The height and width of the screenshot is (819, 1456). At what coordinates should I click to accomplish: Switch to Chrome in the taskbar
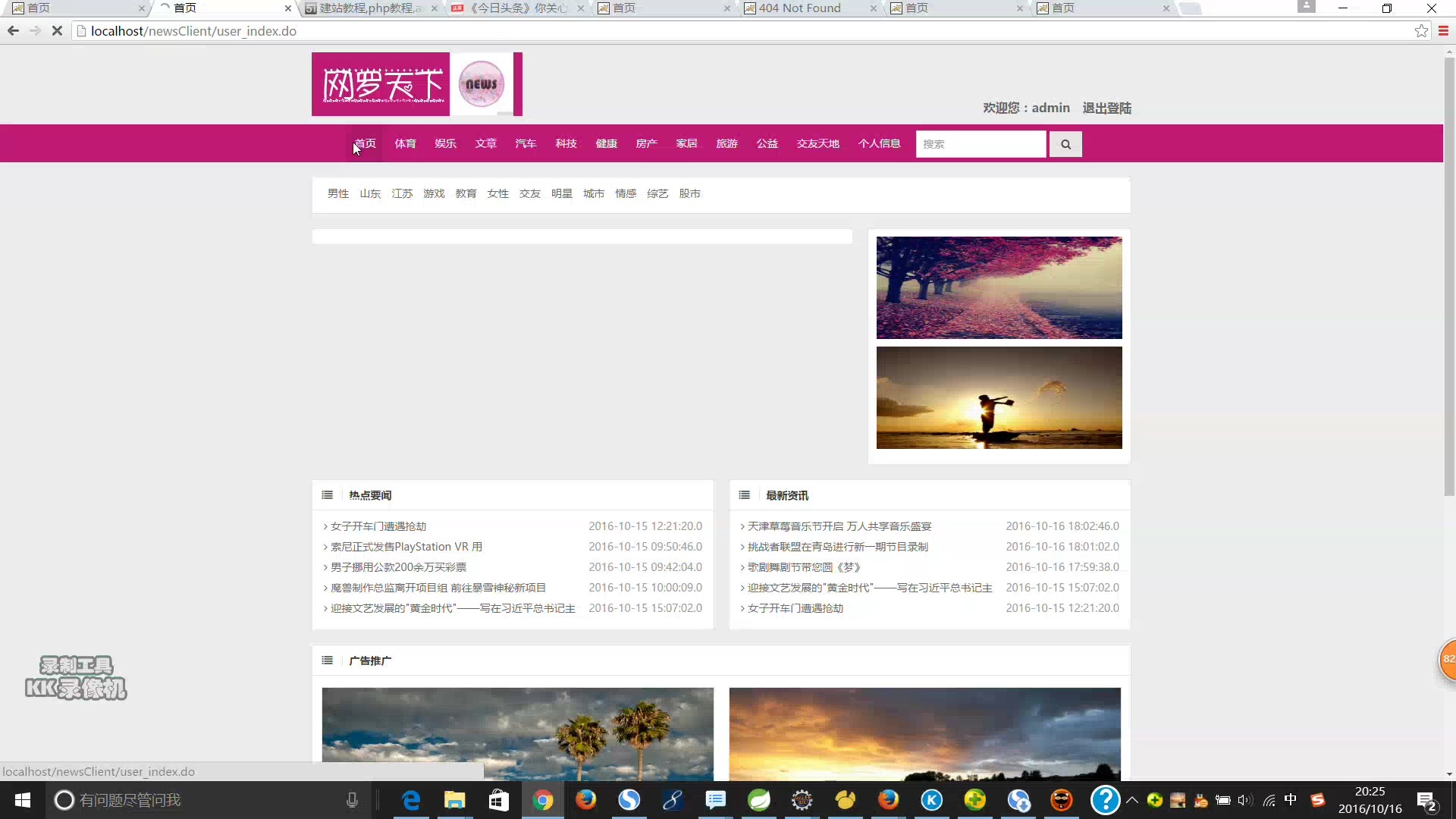542,800
